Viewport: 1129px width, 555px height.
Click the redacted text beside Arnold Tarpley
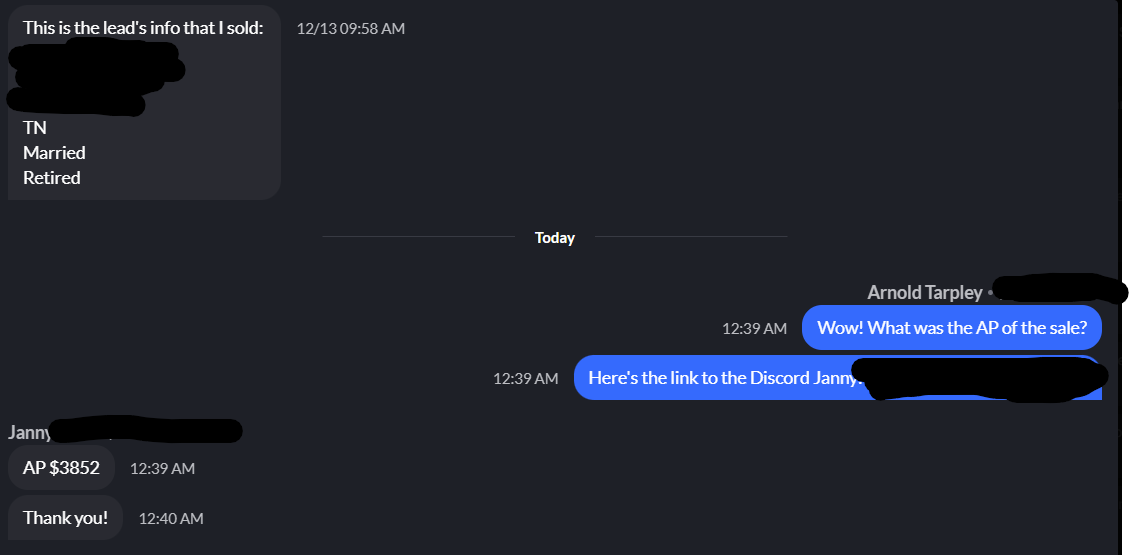point(1055,289)
